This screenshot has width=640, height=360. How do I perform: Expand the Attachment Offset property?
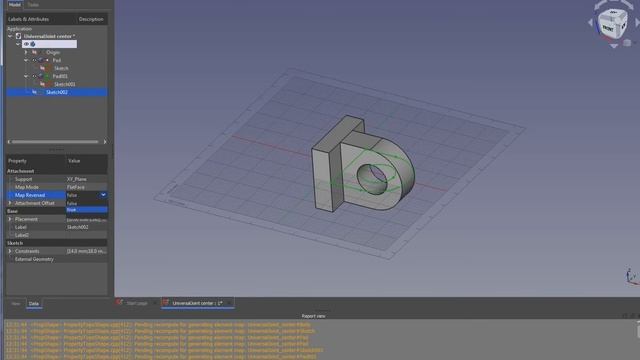[x=10, y=203]
